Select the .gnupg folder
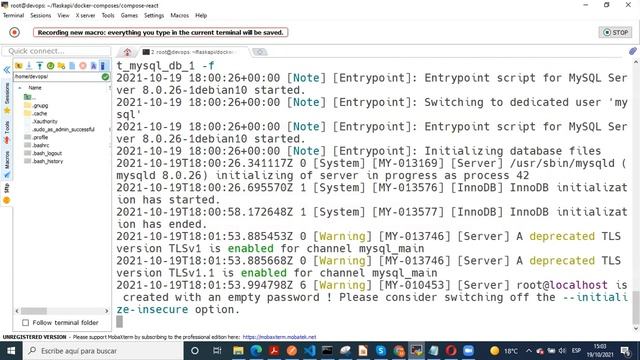Viewport: 640px width, 360px height. (x=36, y=105)
